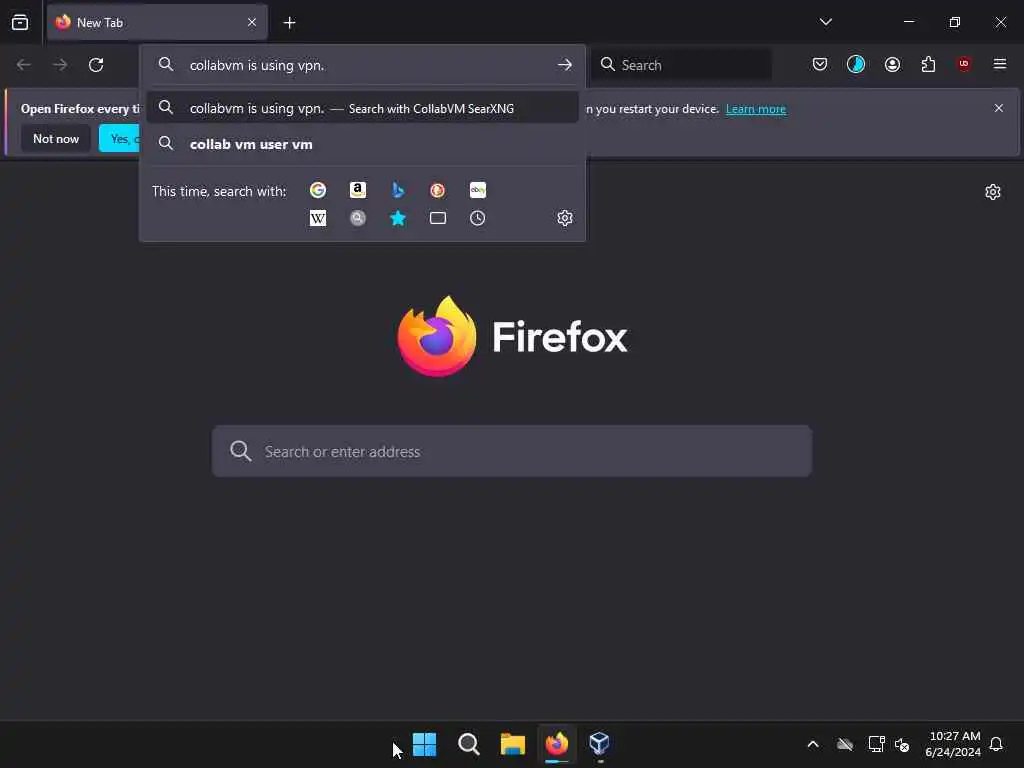Personalize New Tab with gear icon
Screen dimensions: 1024x768
[x=993, y=191]
